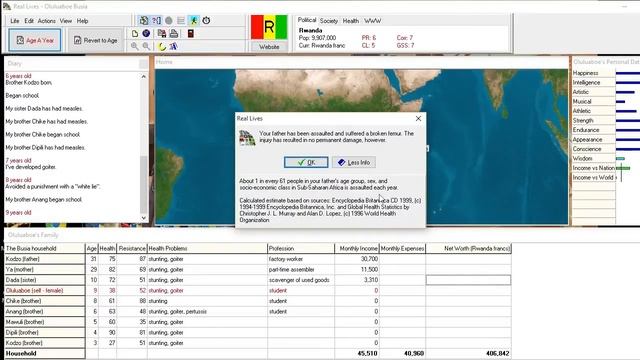Click the Health Problems column header
640x360 pixels.
point(207,248)
